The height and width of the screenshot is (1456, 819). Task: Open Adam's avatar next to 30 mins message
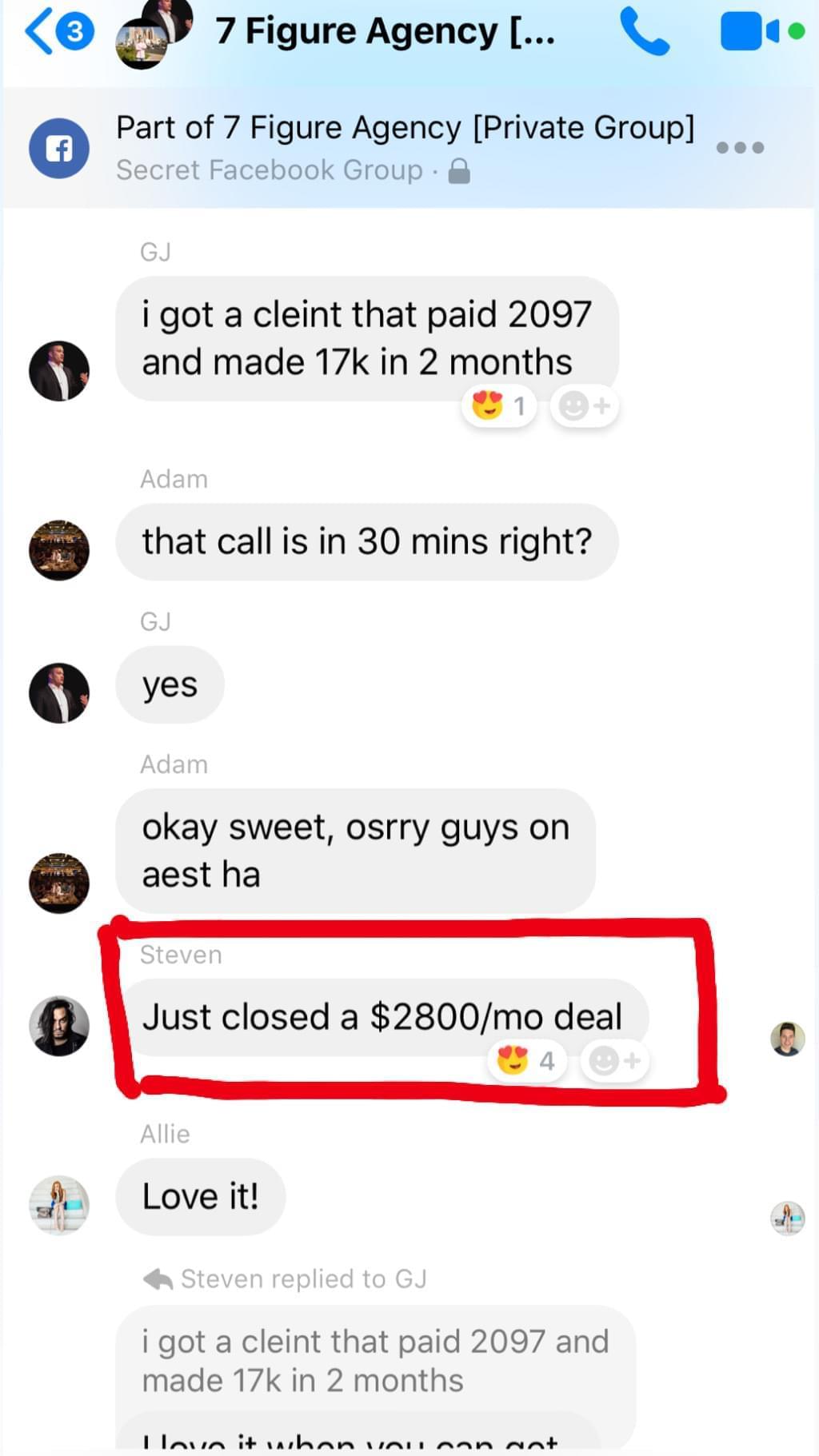pos(59,550)
